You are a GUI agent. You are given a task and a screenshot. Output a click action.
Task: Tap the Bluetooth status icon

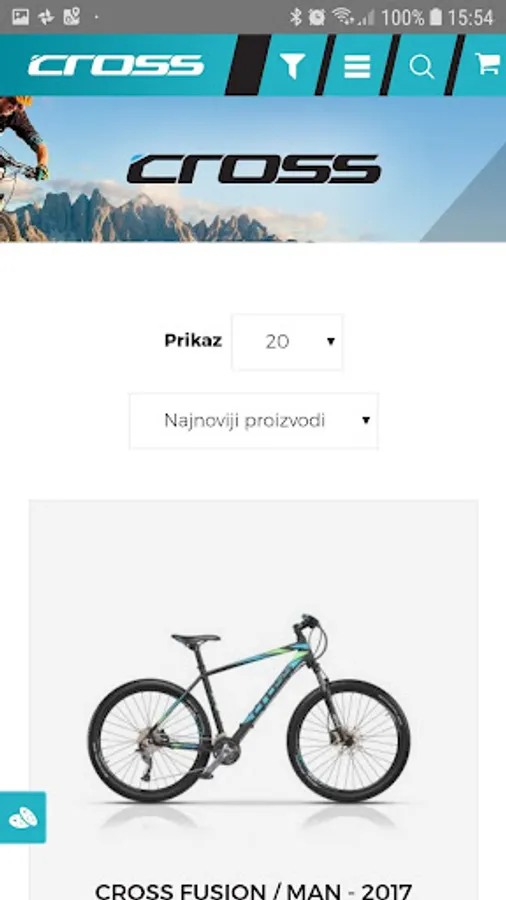[x=295, y=17]
